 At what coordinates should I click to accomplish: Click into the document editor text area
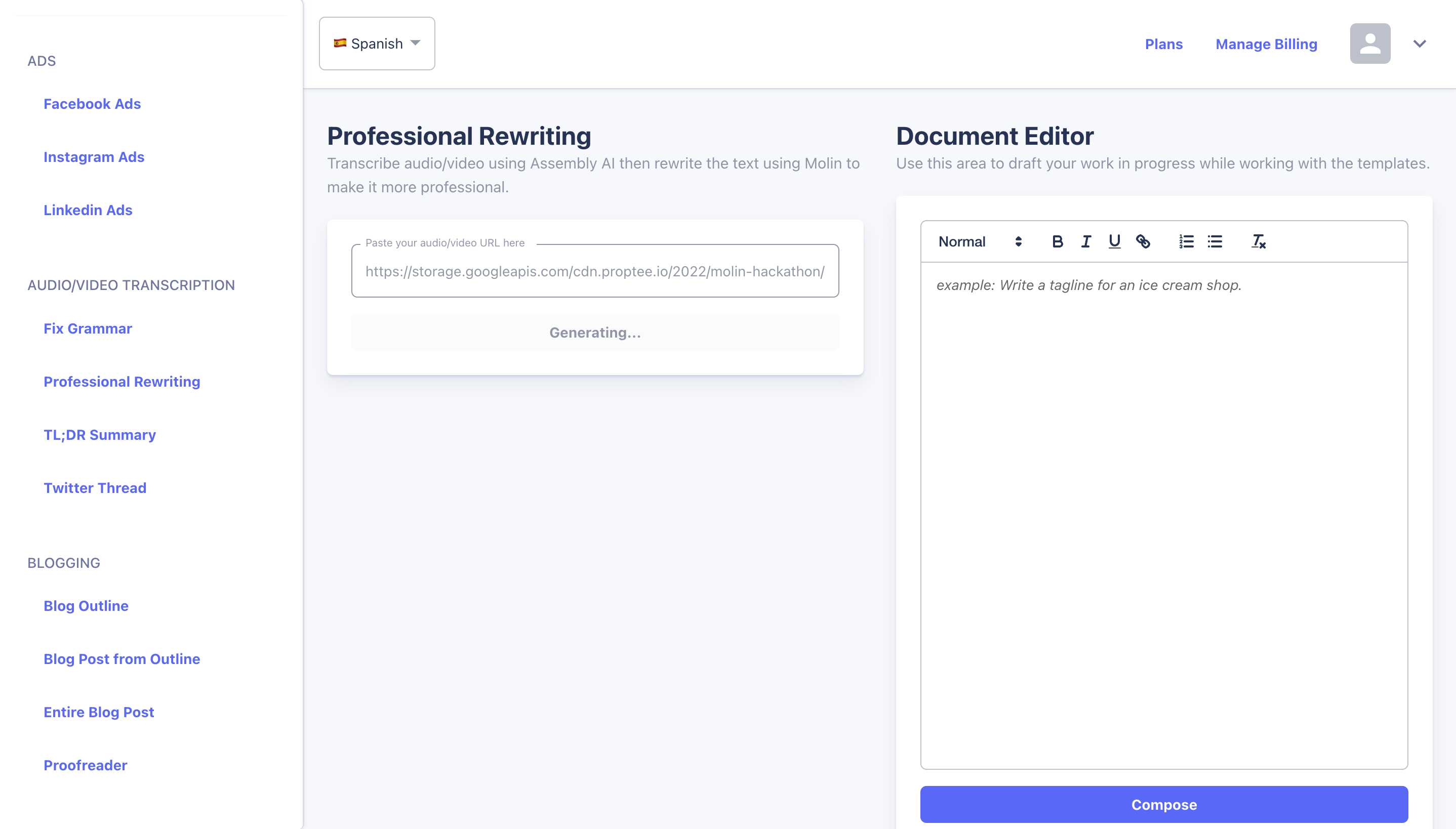[1163, 512]
